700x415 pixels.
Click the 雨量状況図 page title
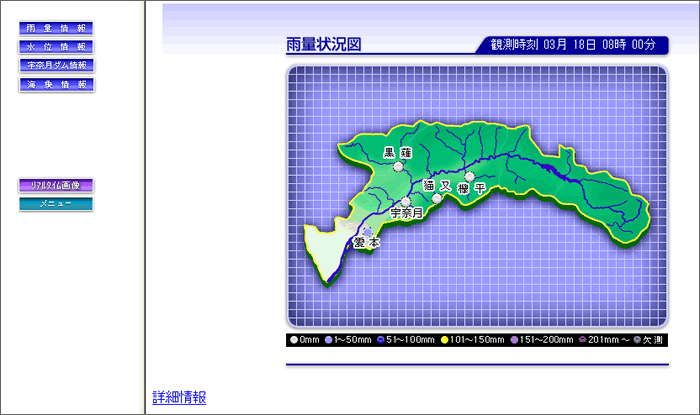[x=324, y=45]
